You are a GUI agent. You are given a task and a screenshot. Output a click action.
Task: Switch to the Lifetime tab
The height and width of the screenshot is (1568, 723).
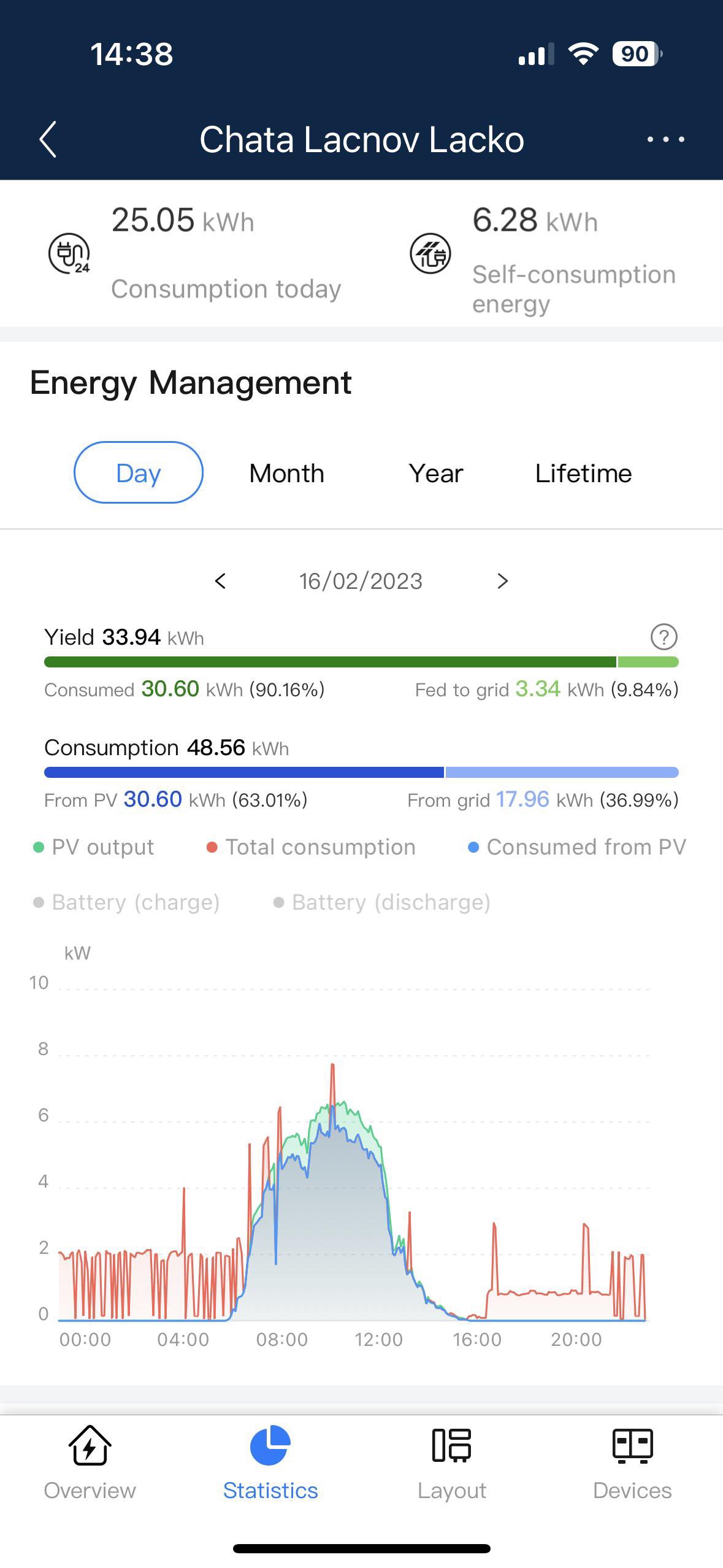[x=583, y=473]
